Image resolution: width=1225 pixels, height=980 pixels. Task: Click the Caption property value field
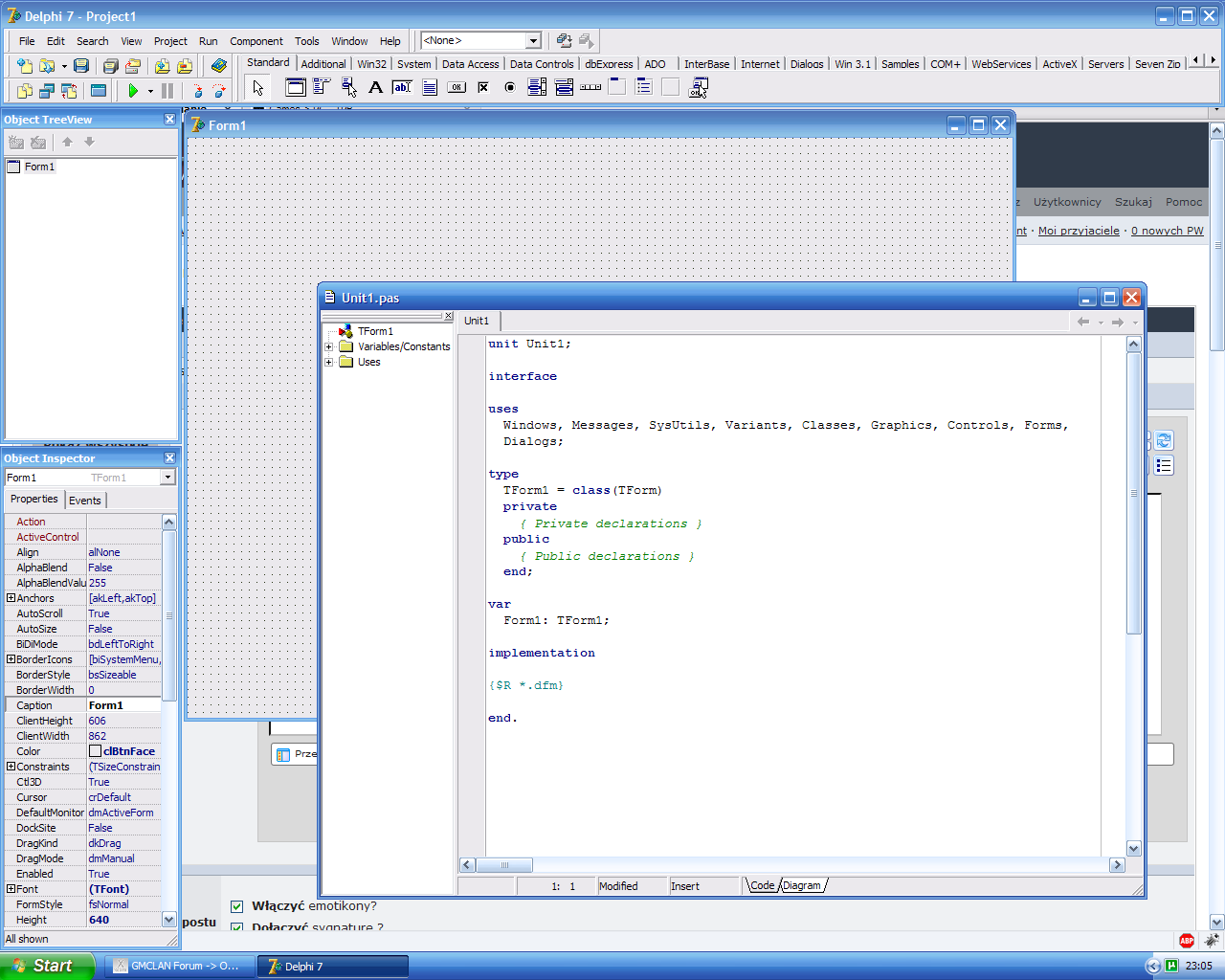tap(122, 705)
